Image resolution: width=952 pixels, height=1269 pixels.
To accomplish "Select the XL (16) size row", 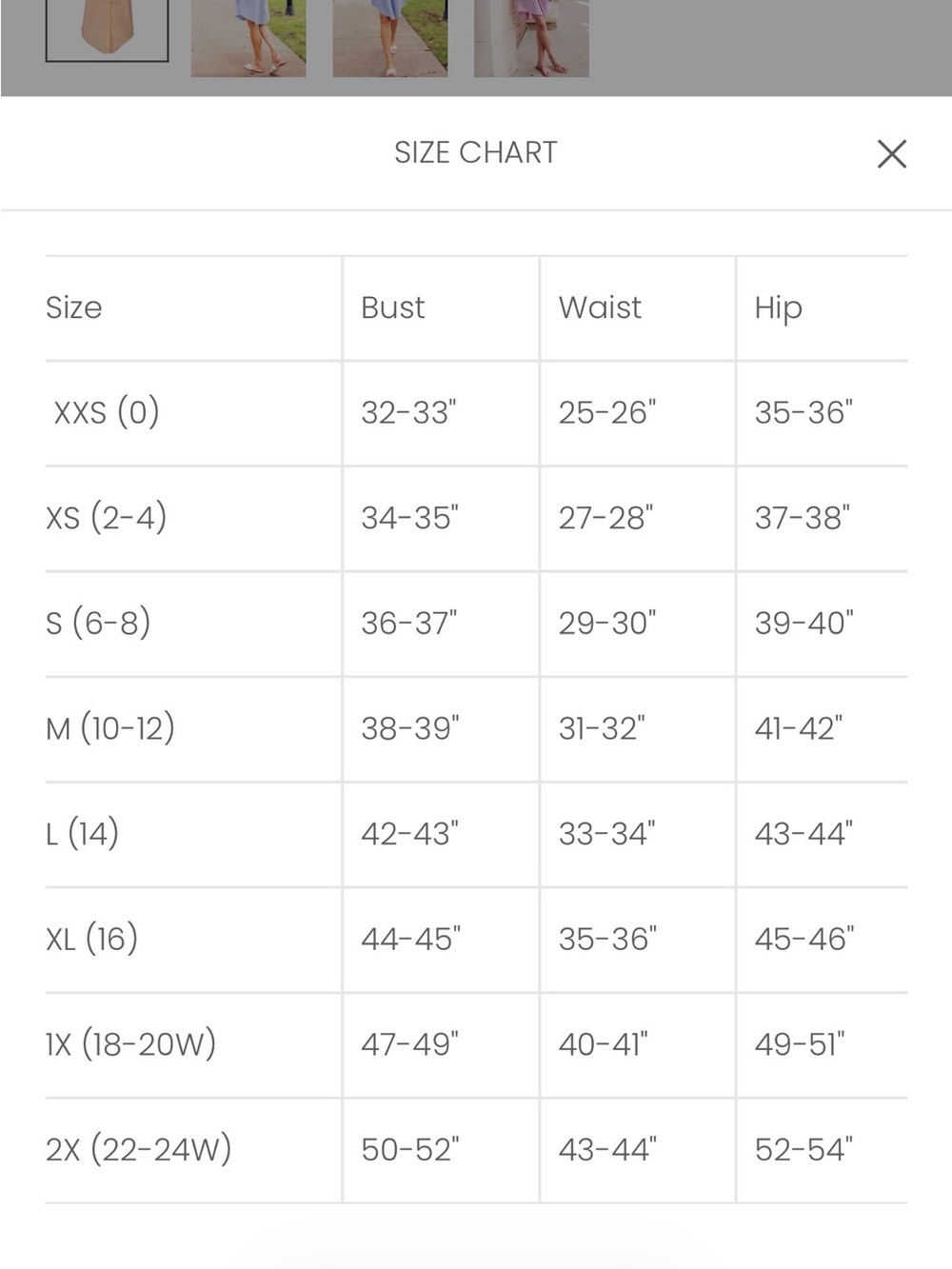I will 476,940.
